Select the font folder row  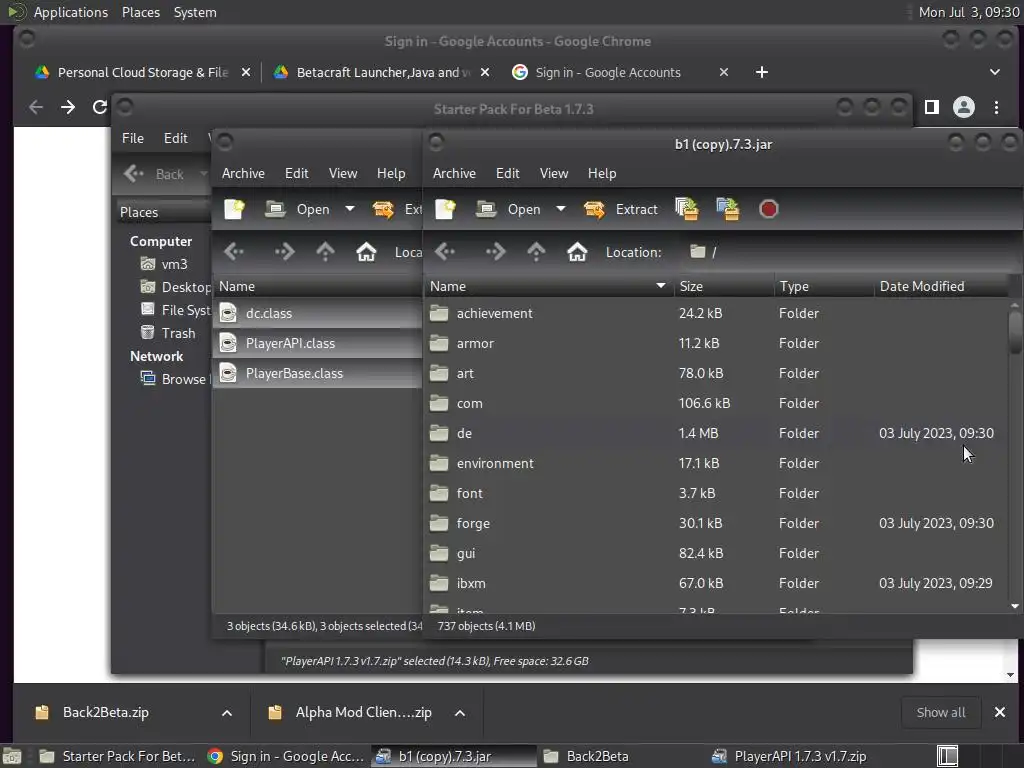pyautogui.click(x=716, y=494)
